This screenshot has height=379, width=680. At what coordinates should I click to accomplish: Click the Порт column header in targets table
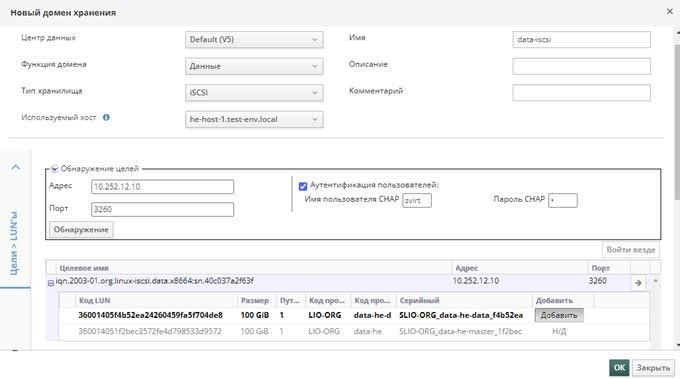600,268
